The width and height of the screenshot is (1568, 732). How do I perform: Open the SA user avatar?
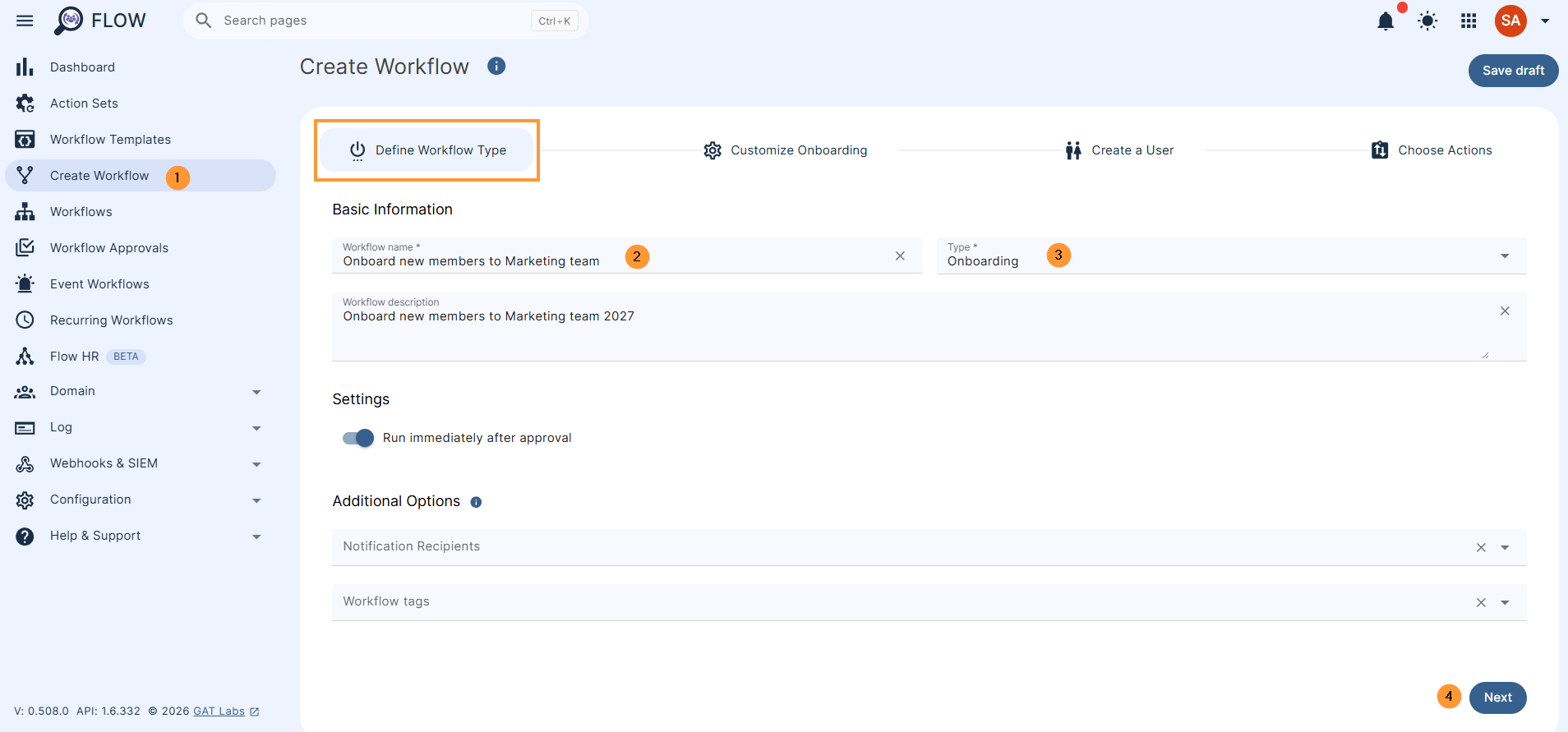(1510, 21)
